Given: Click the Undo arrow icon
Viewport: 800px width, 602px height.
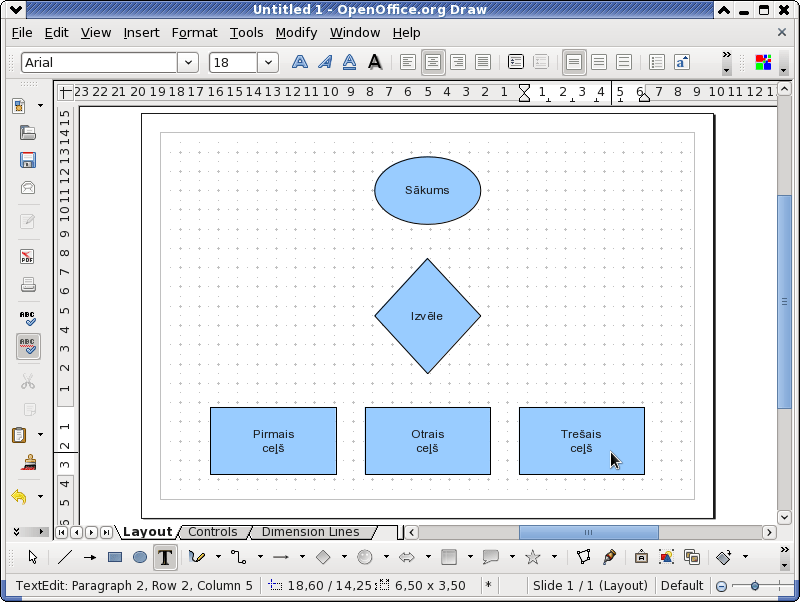Looking at the screenshot, I should point(19,496).
